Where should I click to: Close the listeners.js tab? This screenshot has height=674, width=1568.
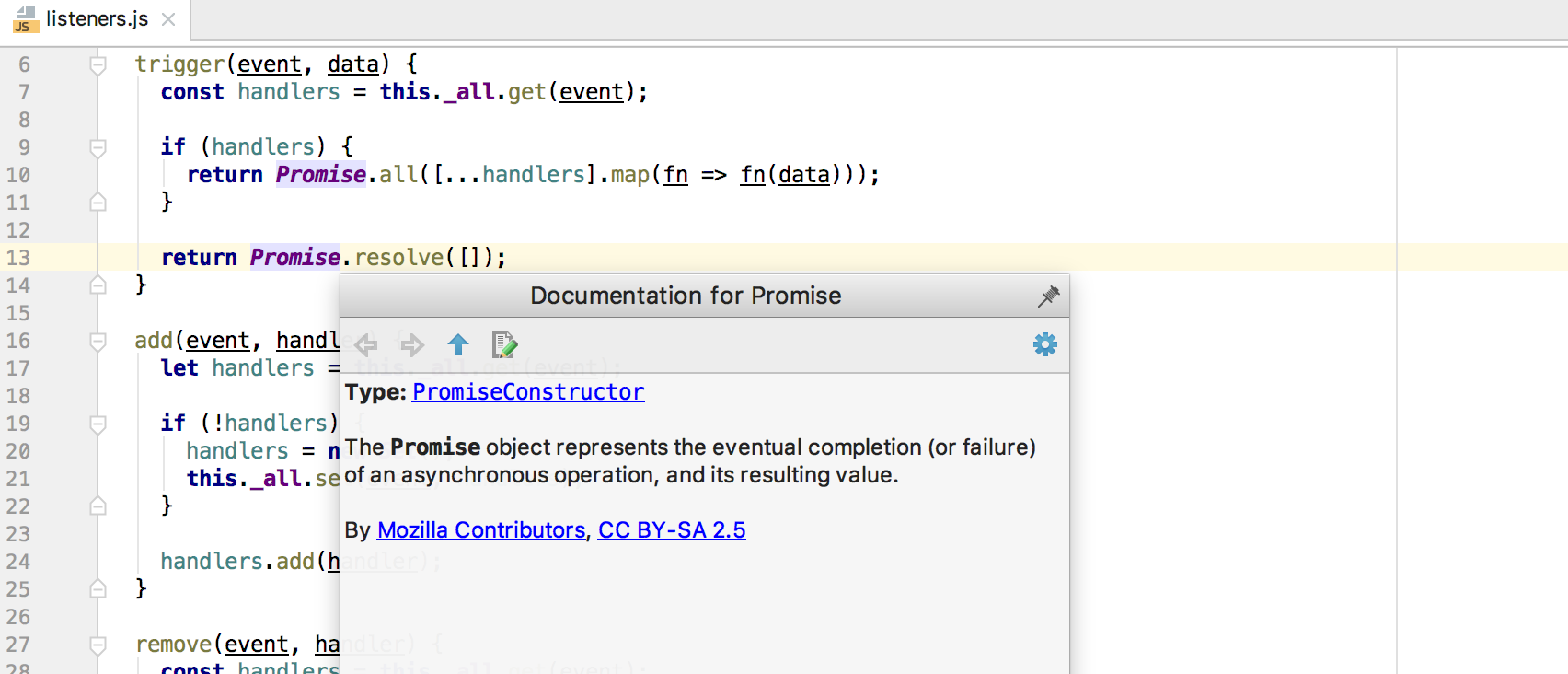(x=168, y=19)
